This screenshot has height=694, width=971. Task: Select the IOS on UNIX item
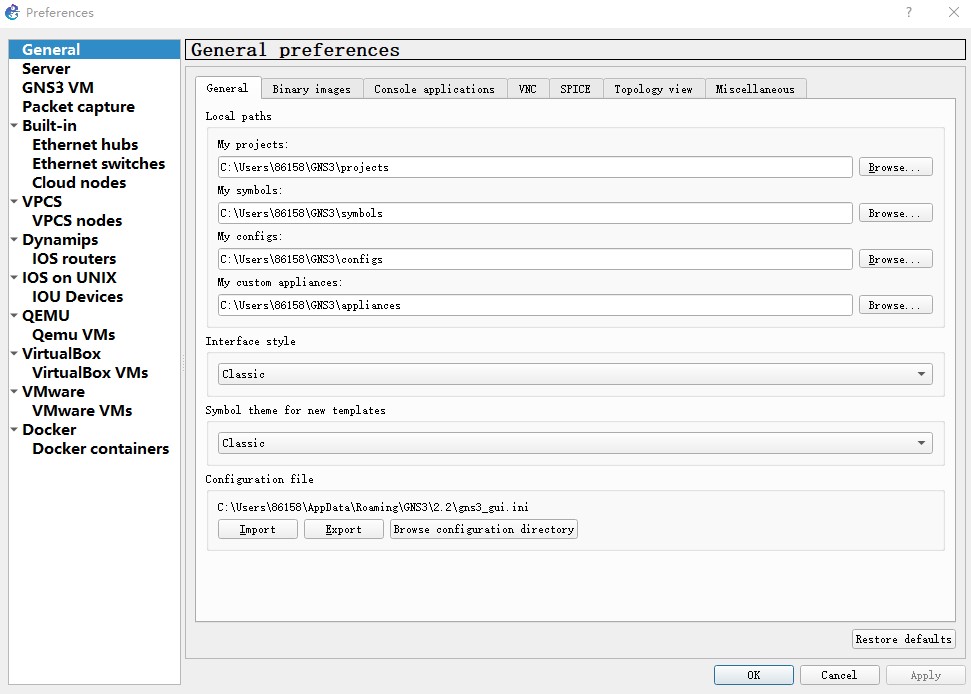69,278
